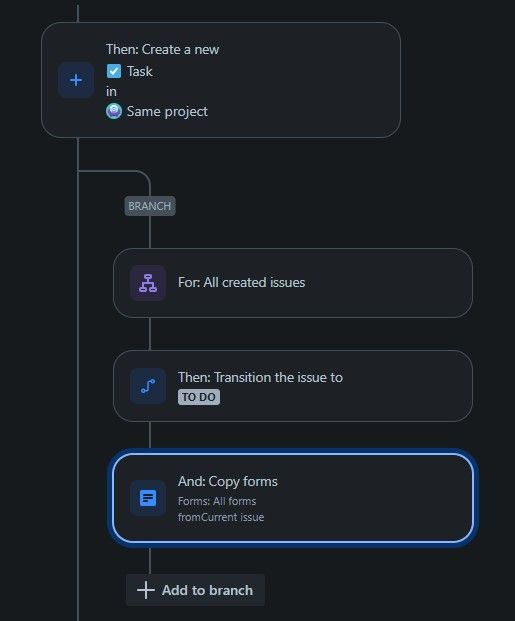The height and width of the screenshot is (621, 515).
Task: Click the fromCurrent issue detail text
Action: (x=221, y=517)
